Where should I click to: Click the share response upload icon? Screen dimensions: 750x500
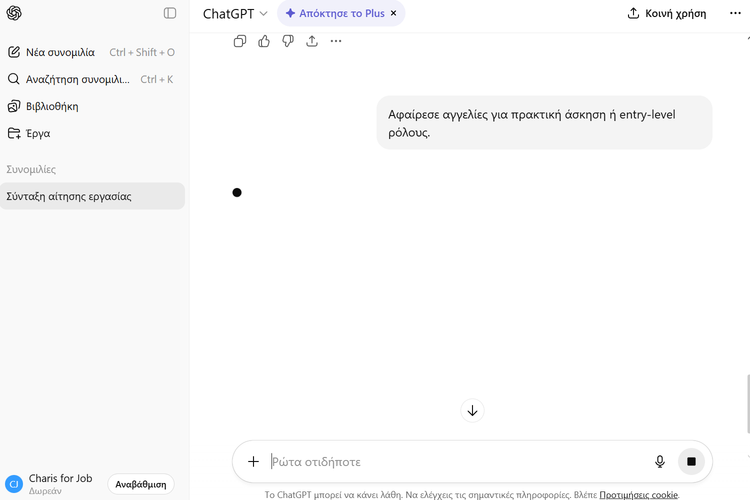(312, 41)
